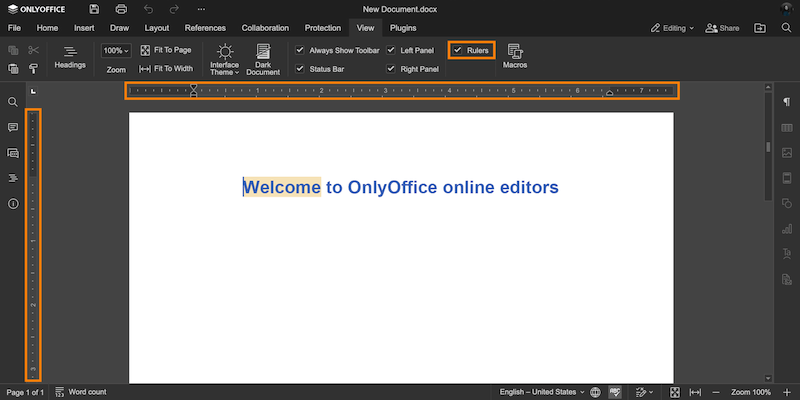
Task: Expand the 100% zoom dropdown
Action: [x=116, y=50]
